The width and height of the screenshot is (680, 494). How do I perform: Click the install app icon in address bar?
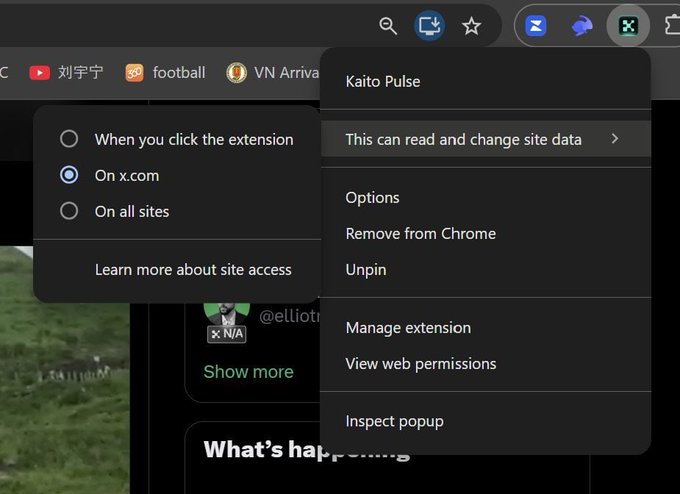tap(429, 26)
